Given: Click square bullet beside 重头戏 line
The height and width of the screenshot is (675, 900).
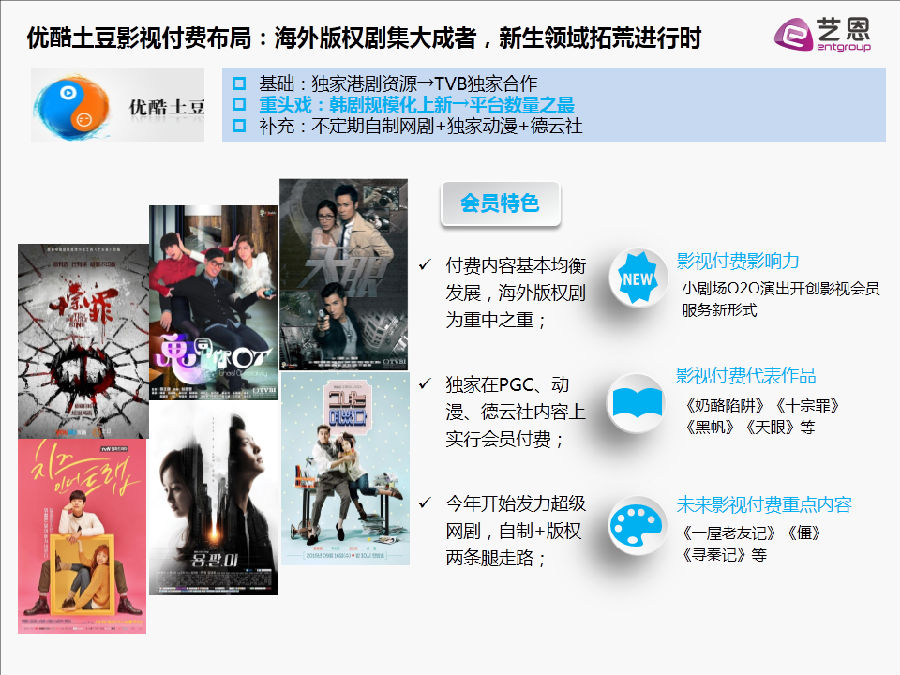Looking at the screenshot, I should coord(239,104).
